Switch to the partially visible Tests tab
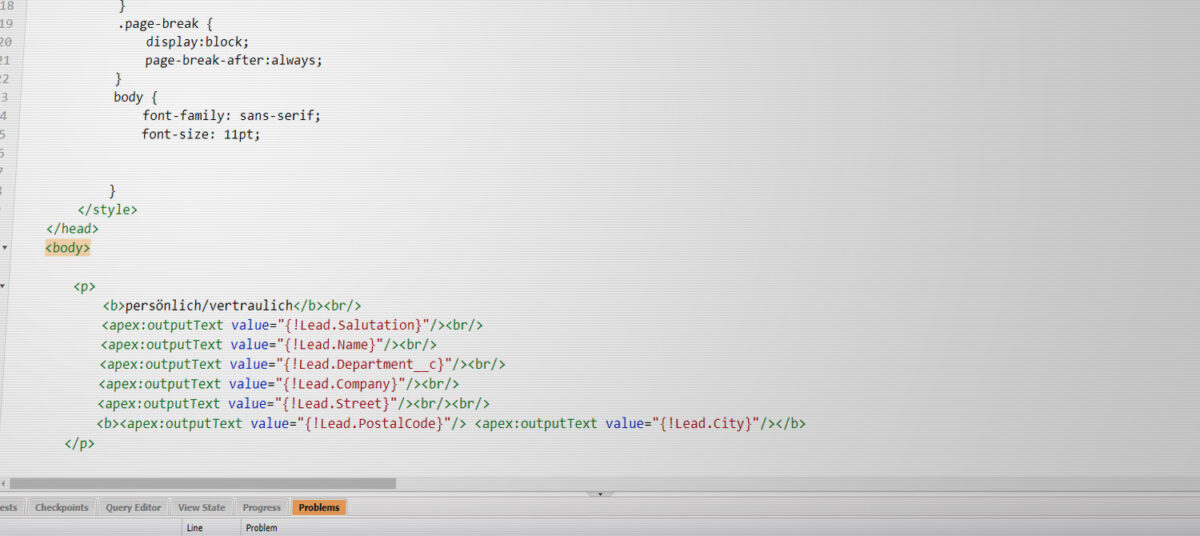Image resolution: width=1200 pixels, height=536 pixels. coord(8,507)
